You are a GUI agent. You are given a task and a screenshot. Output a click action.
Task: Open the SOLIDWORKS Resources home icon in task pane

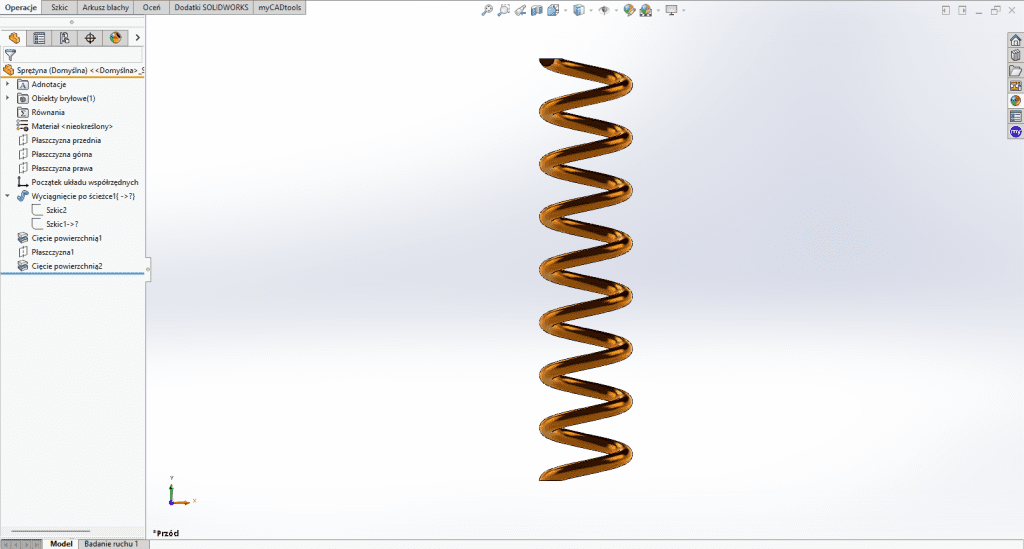[1015, 40]
